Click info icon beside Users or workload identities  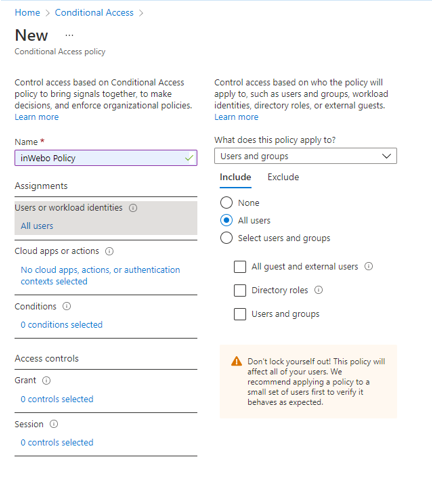(133, 208)
